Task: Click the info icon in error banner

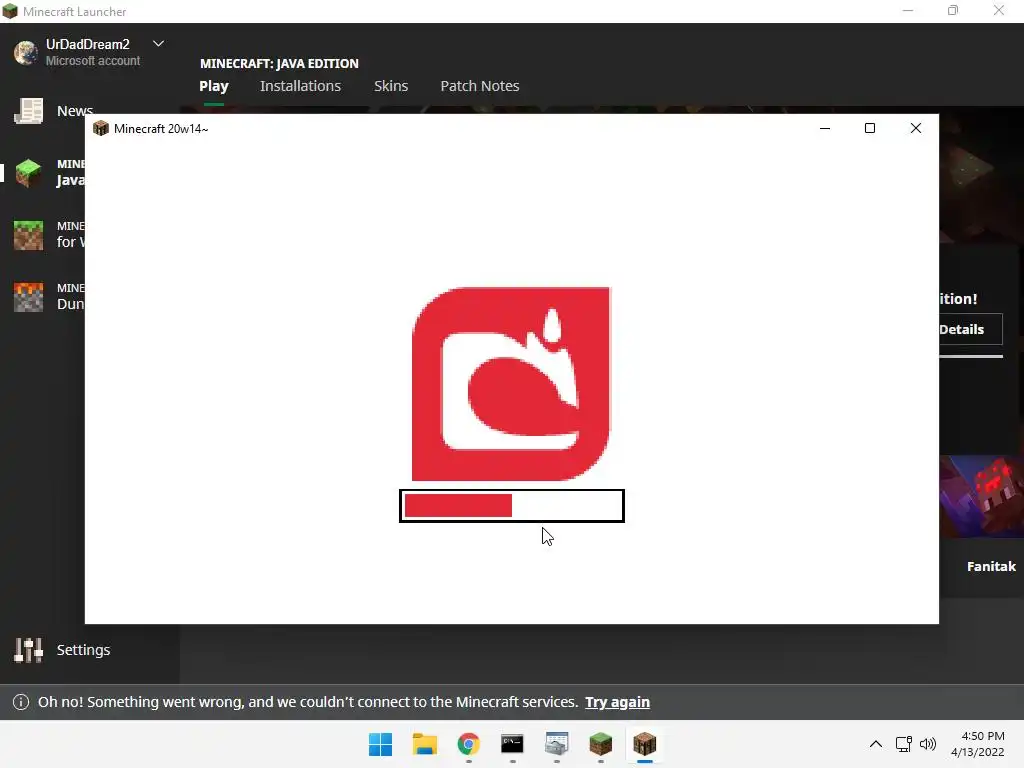Action: (x=21, y=702)
